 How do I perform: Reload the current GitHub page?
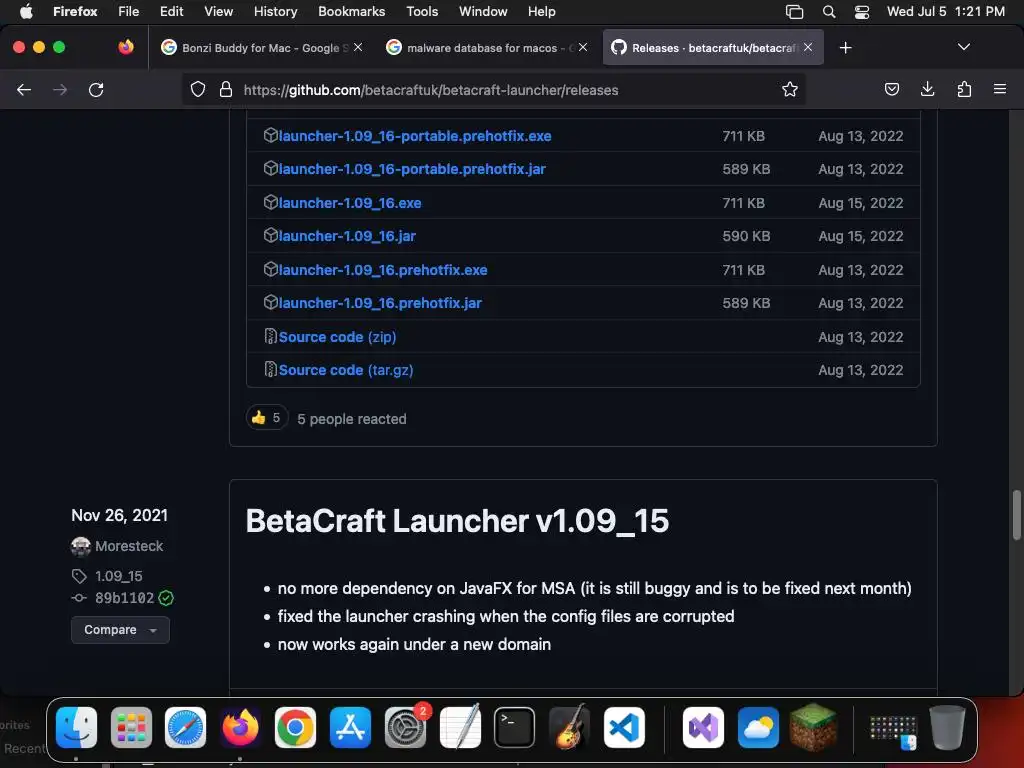click(x=96, y=90)
